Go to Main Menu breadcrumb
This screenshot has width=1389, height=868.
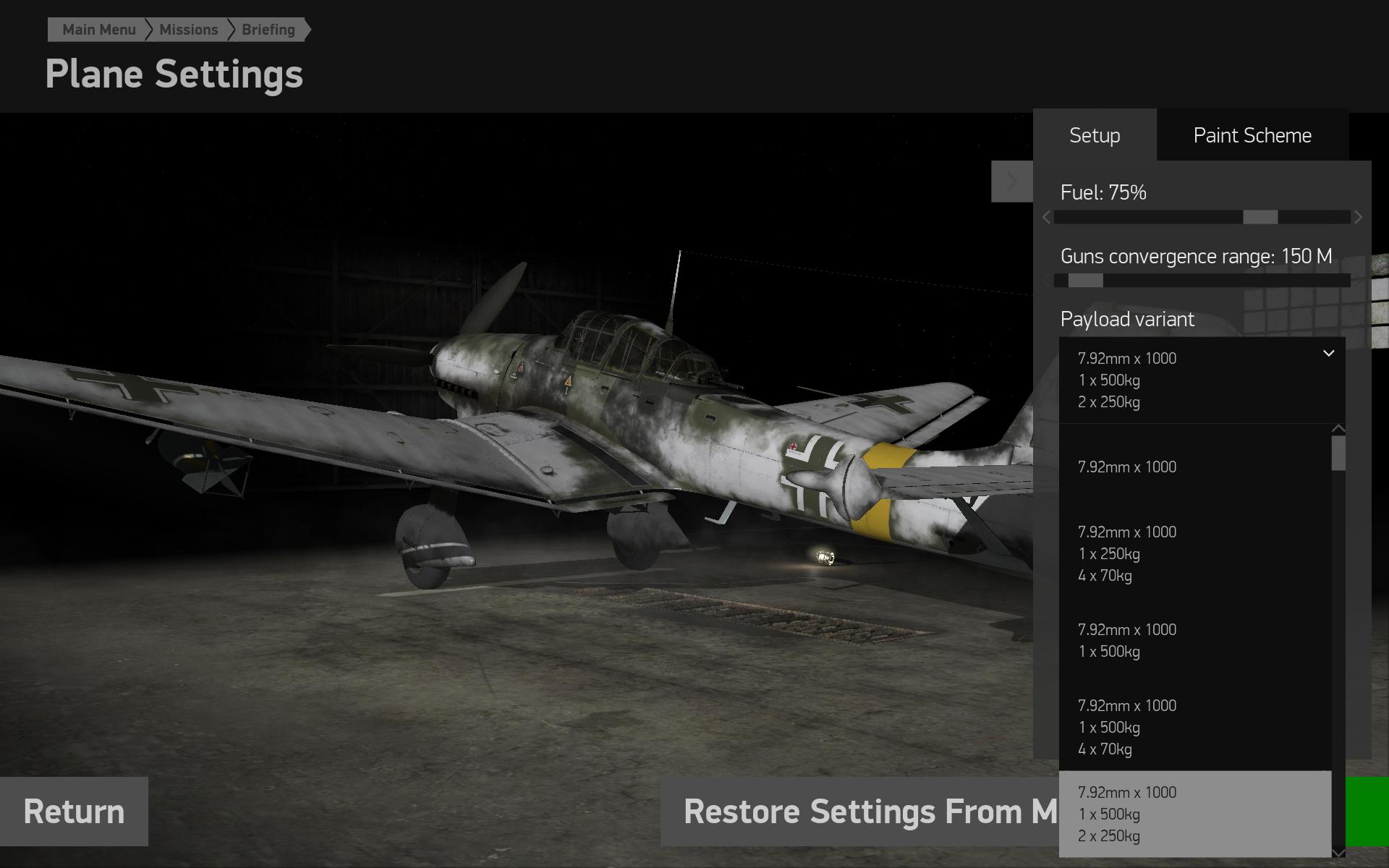tap(99, 30)
